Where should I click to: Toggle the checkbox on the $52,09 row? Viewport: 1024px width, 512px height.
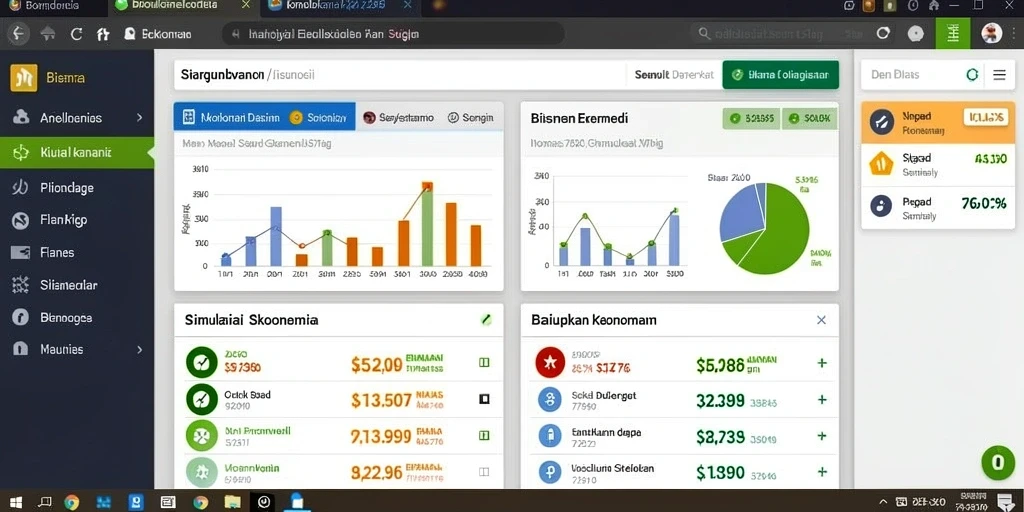[x=484, y=362]
